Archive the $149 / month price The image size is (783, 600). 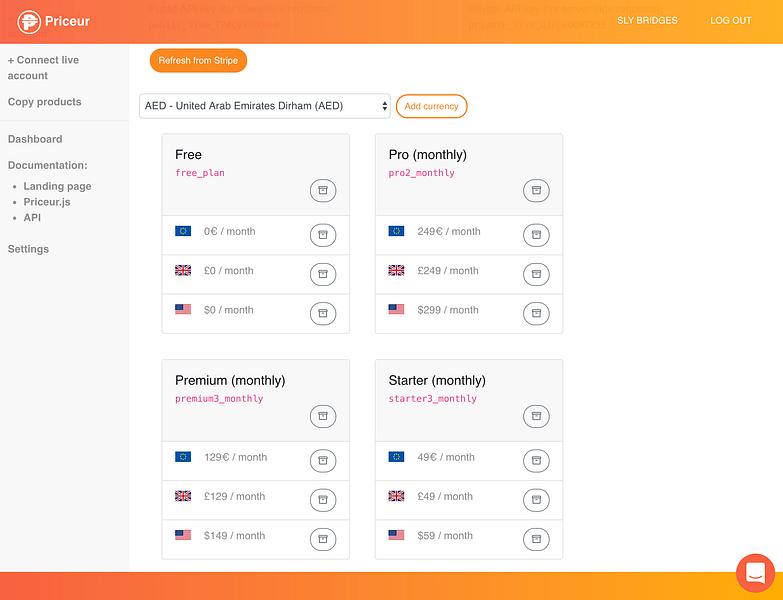(x=323, y=539)
